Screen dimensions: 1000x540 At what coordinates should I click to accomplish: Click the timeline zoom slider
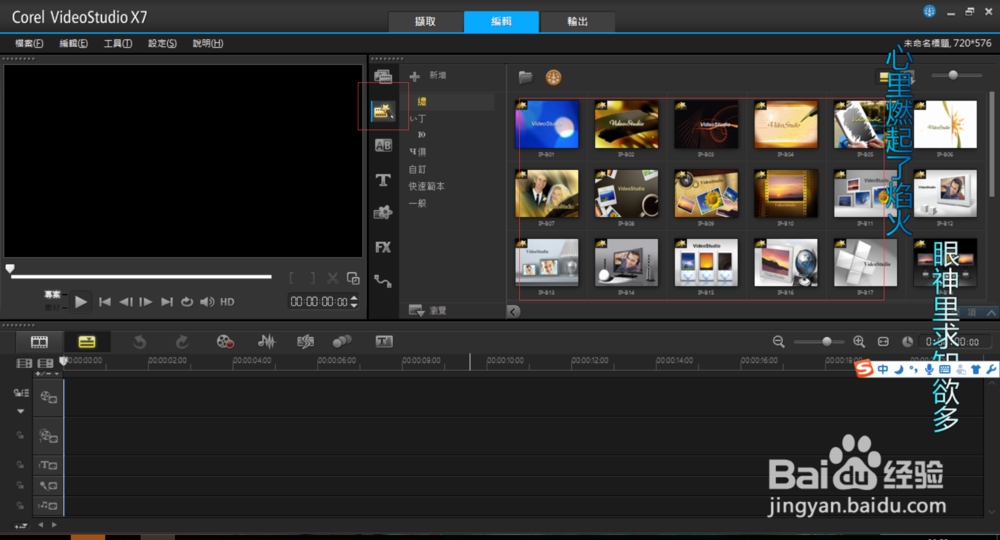827,342
